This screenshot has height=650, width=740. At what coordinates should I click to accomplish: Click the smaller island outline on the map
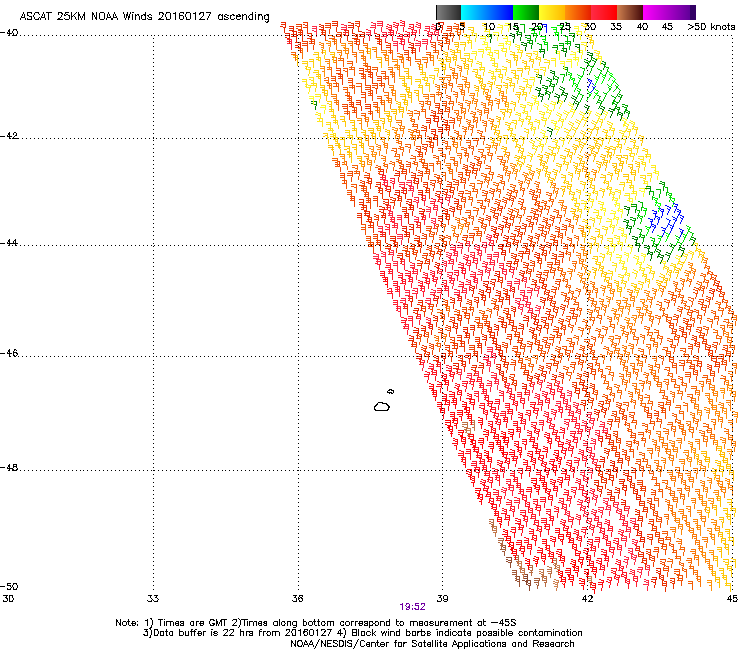[x=390, y=391]
